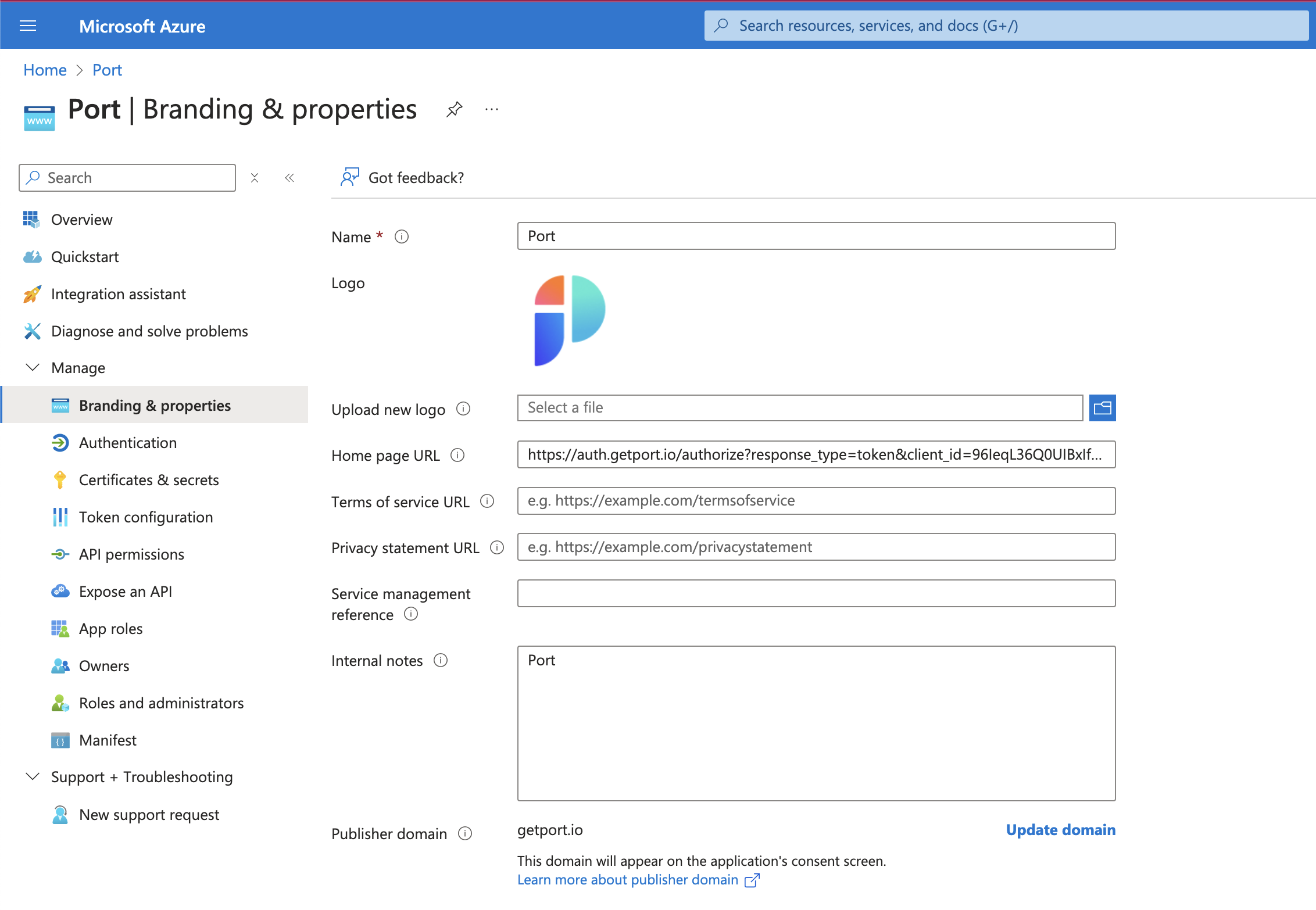The height and width of the screenshot is (910, 1316).
Task: Open the Azure portal hamburger menu
Action: (28, 26)
